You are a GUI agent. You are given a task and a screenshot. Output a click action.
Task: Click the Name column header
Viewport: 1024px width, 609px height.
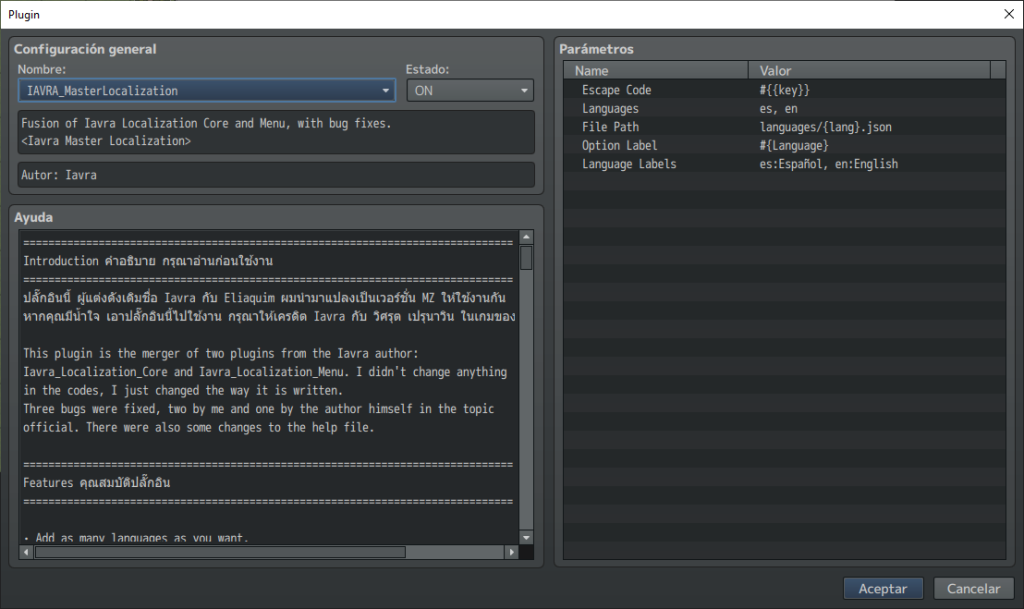coord(656,70)
